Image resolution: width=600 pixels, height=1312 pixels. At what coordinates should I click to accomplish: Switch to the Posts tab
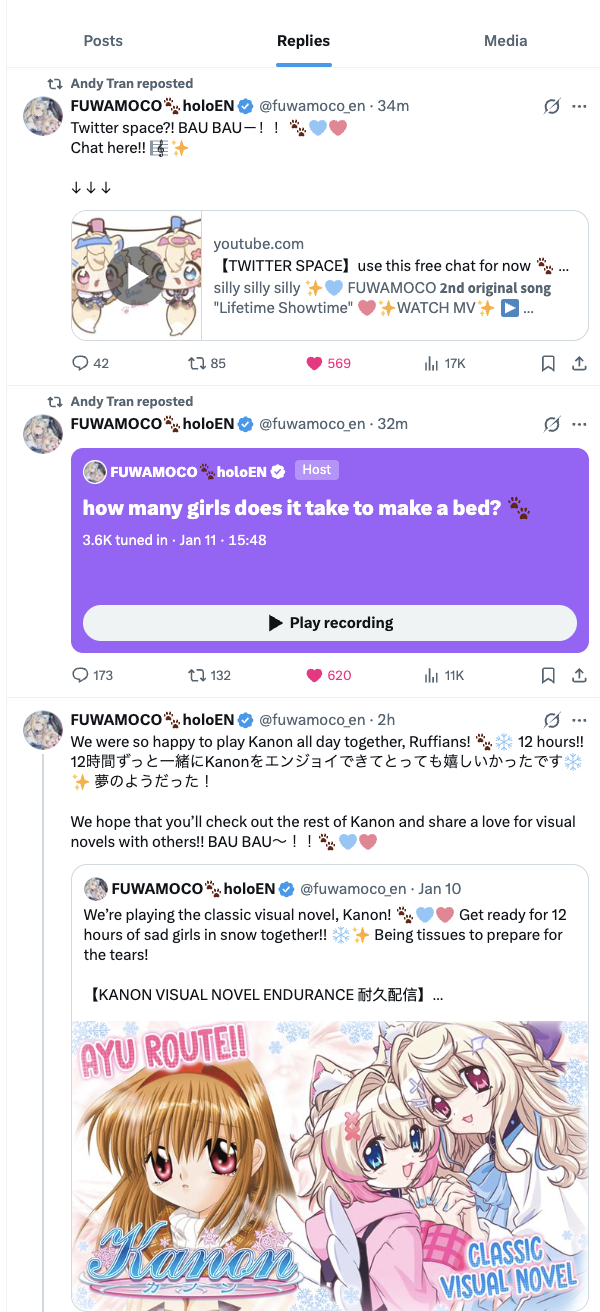pyautogui.click(x=103, y=41)
